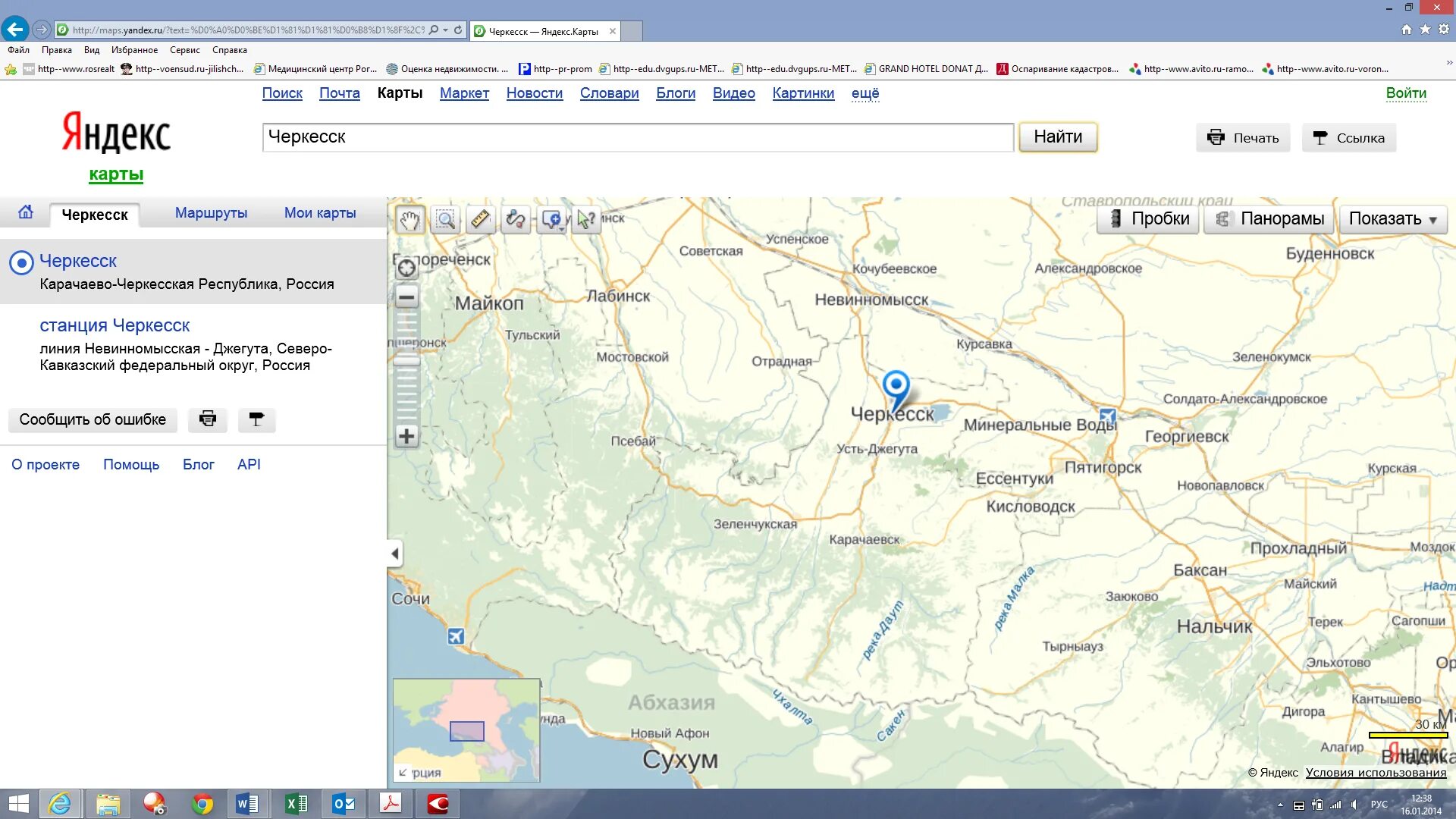
Task: Click the collapse left panel arrow
Action: point(394,554)
